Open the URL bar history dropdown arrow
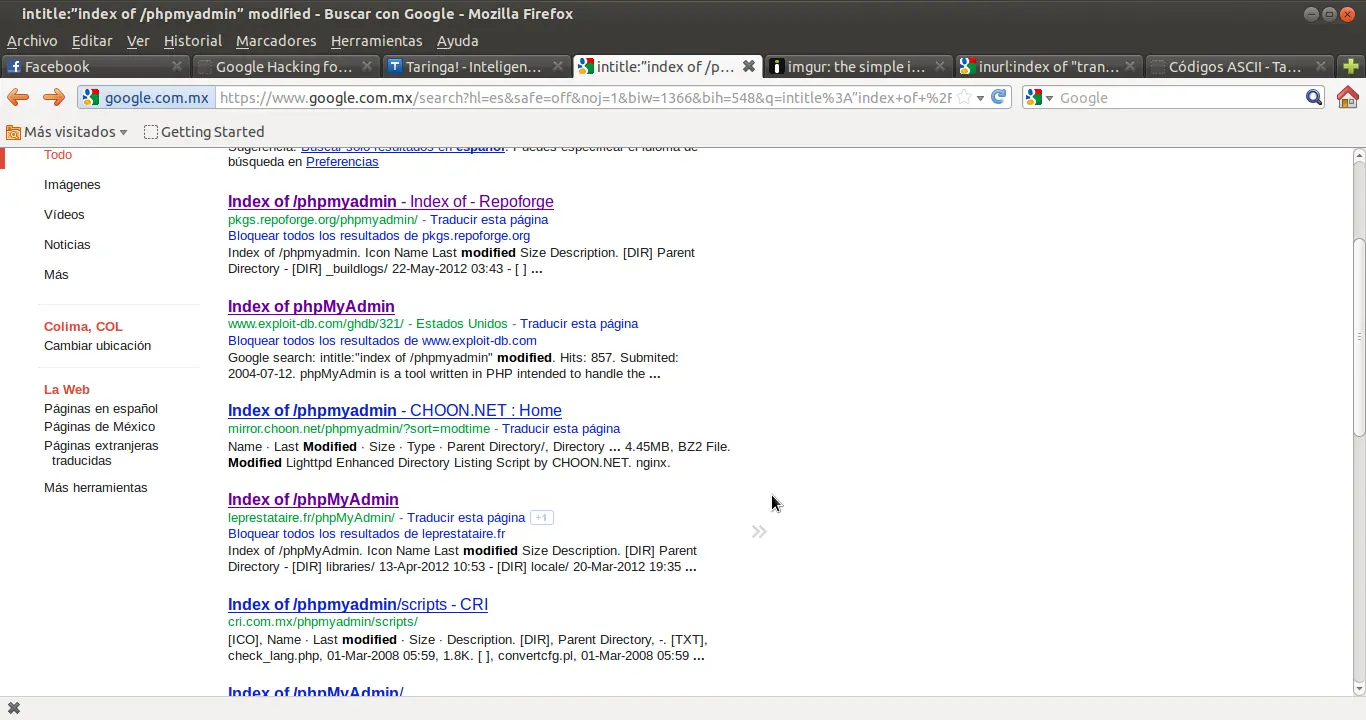 (x=981, y=97)
